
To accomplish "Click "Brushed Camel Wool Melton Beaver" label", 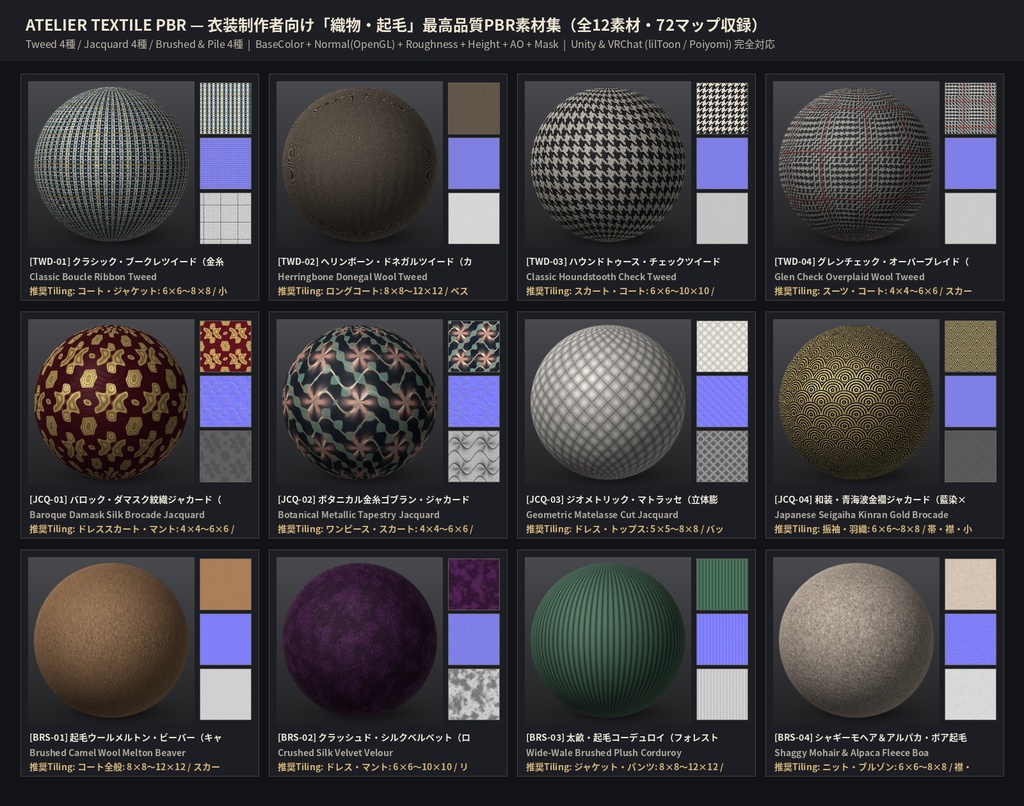I will [108, 752].
